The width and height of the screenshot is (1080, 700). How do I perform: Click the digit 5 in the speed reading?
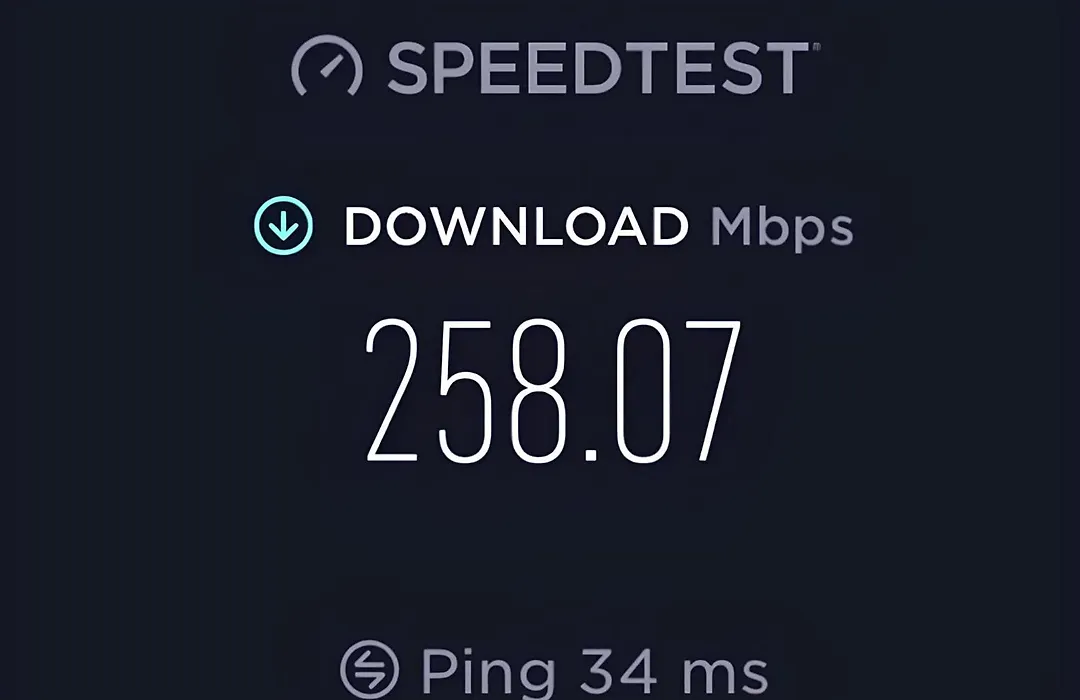[465, 391]
